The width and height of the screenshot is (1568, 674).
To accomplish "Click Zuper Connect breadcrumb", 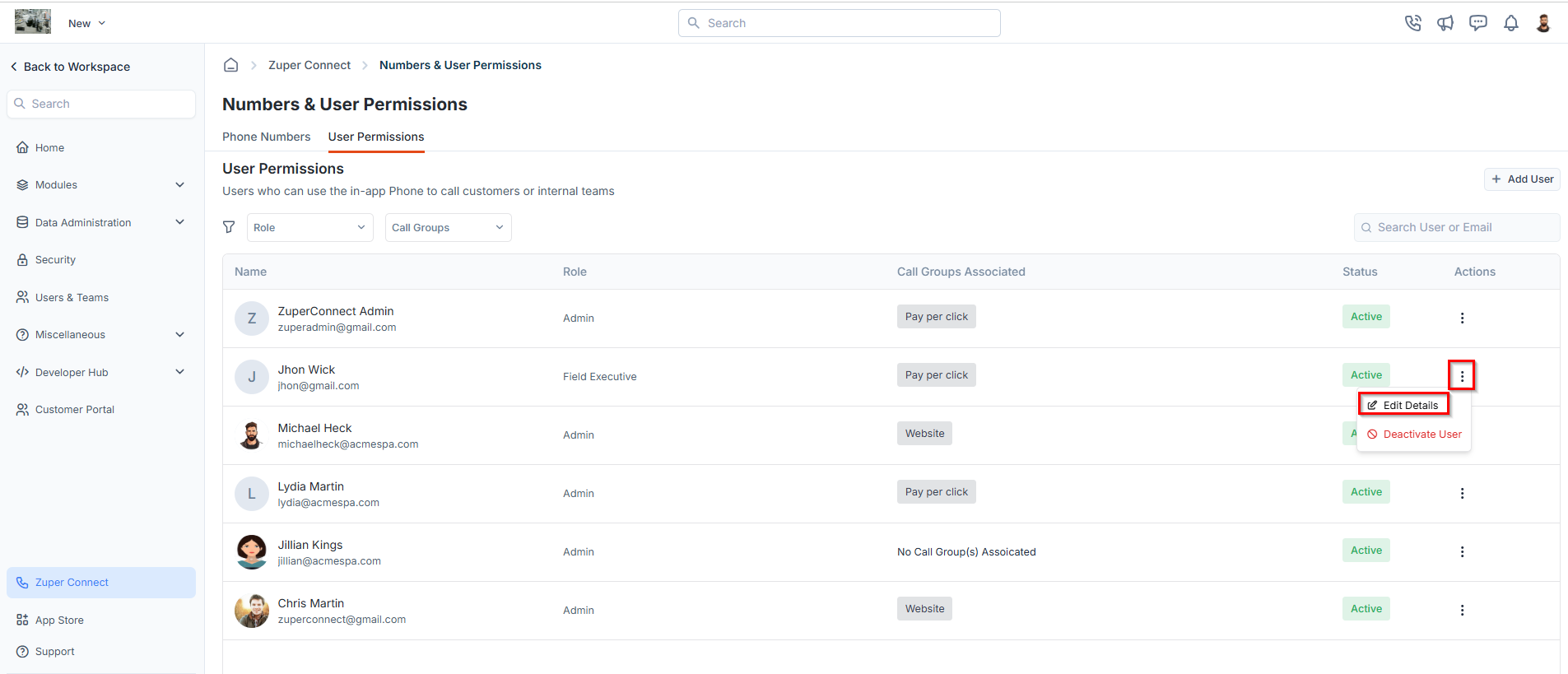I will 309,65.
